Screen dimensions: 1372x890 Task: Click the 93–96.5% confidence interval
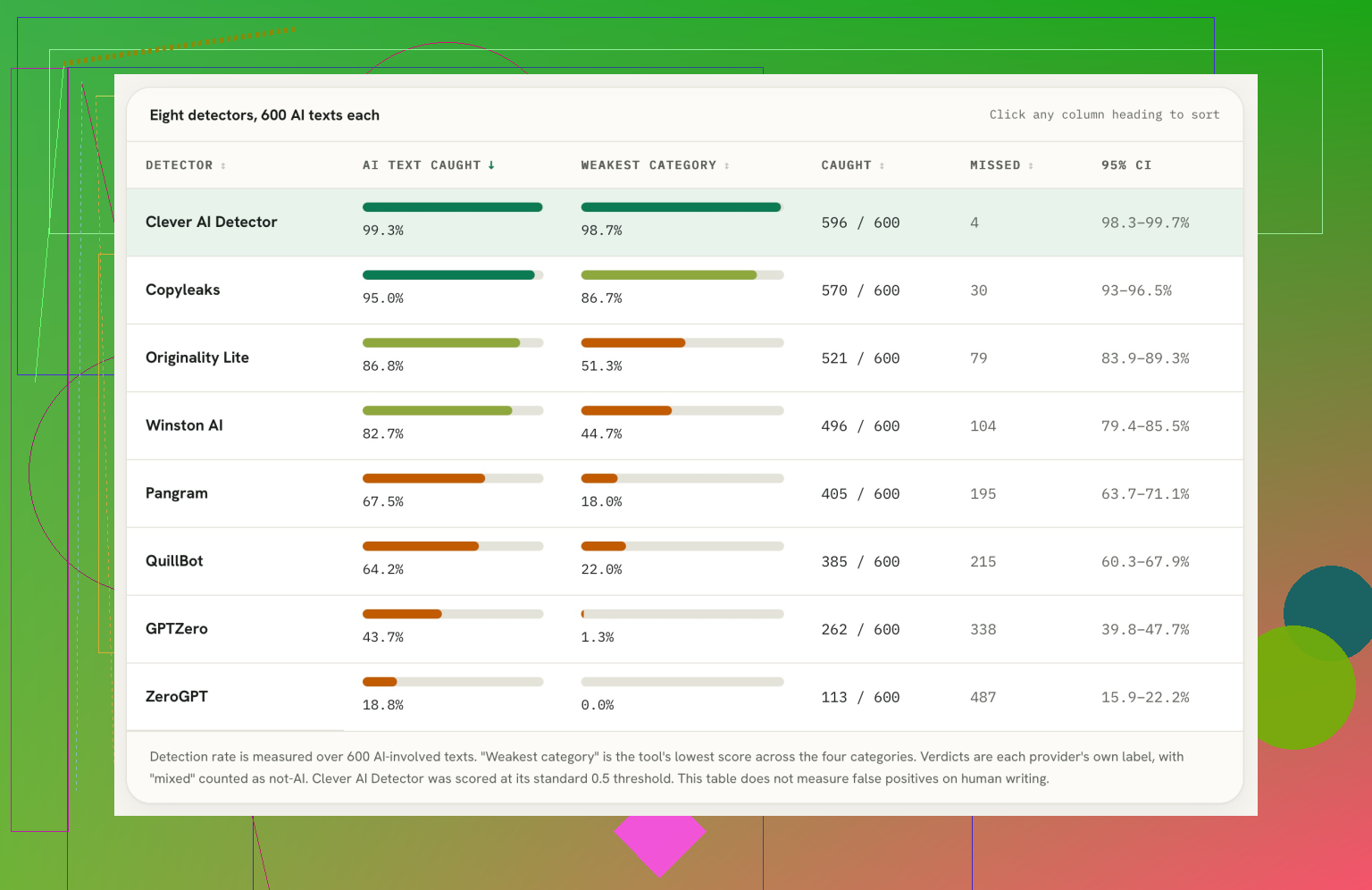1136,290
